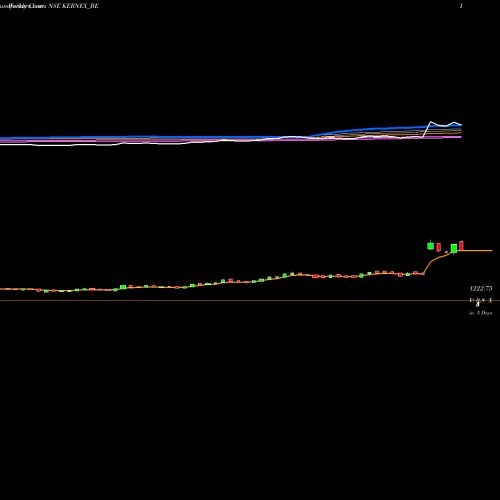Click the red candle following the first jump candle
The height and width of the screenshot is (500, 500).
coord(439,247)
